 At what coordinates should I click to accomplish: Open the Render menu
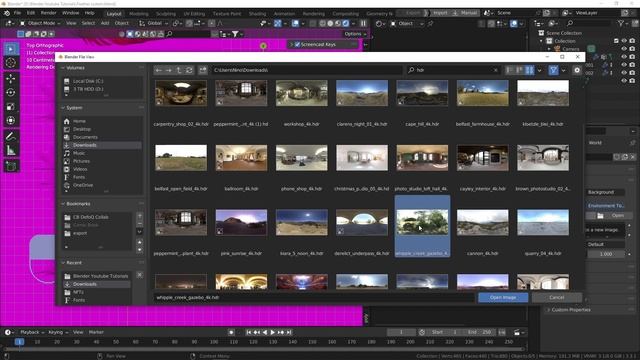(x=48, y=13)
